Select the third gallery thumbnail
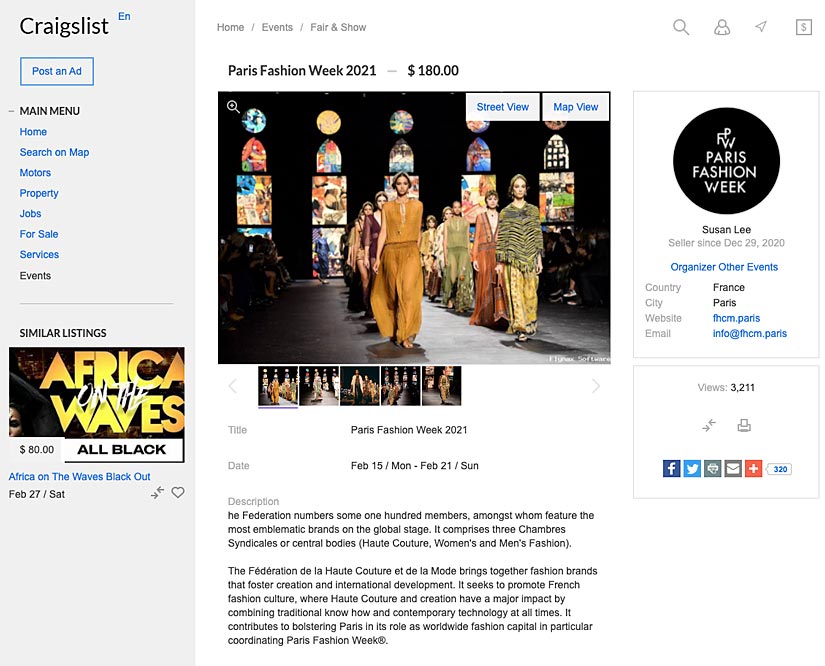This screenshot has width=825, height=666. pyautogui.click(x=360, y=386)
